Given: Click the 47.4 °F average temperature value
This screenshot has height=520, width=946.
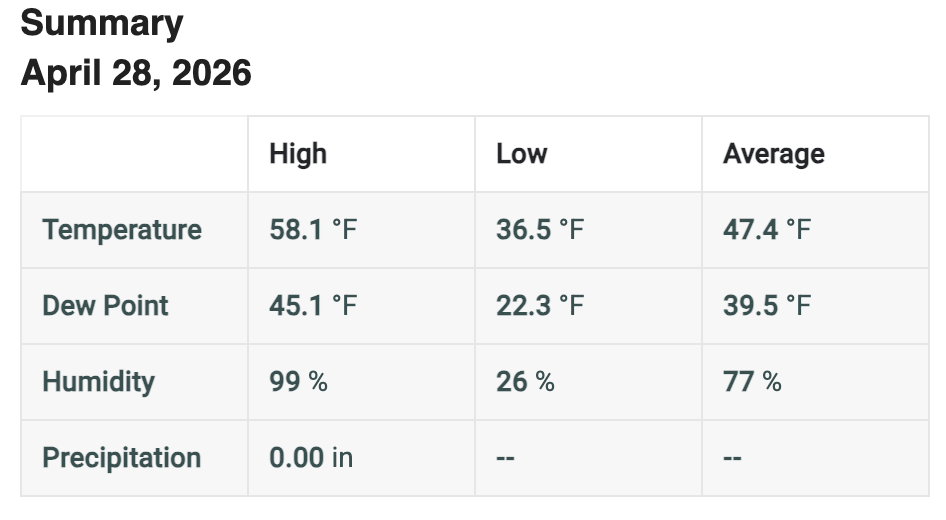Looking at the screenshot, I should click(x=767, y=230).
